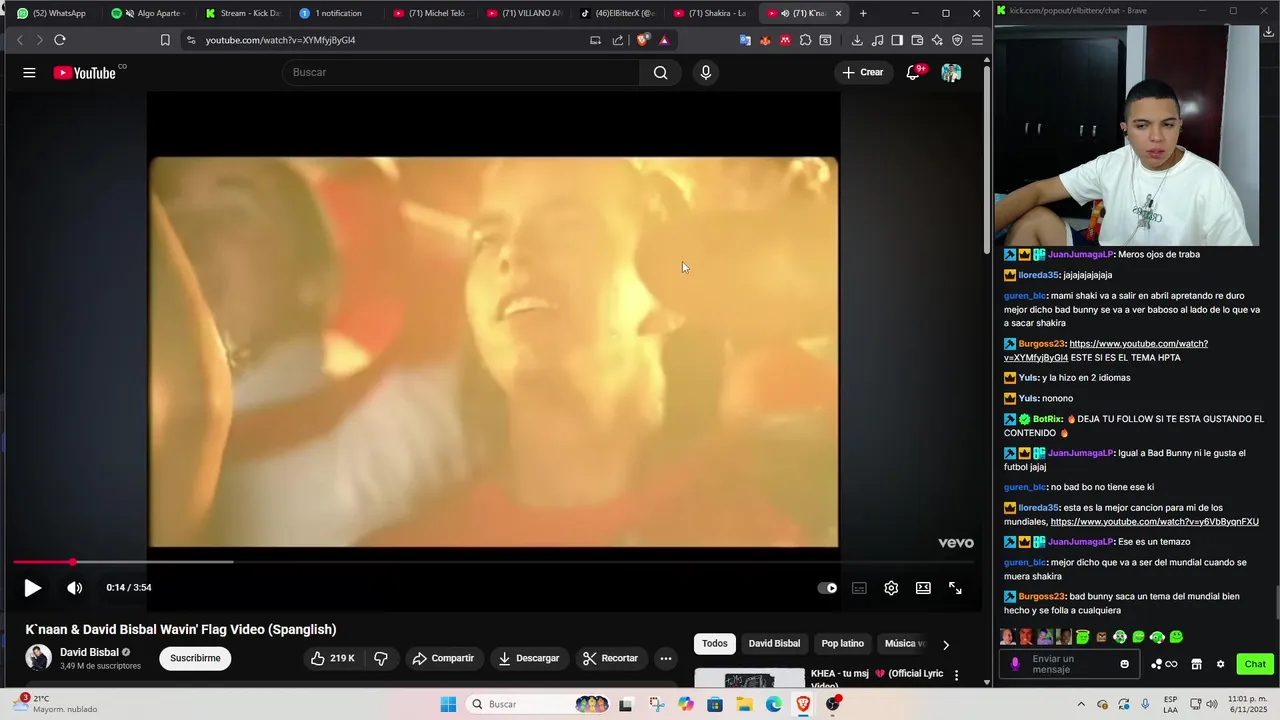This screenshot has width=1280, height=720.
Task: Start voice search with microphone icon
Action: click(706, 72)
